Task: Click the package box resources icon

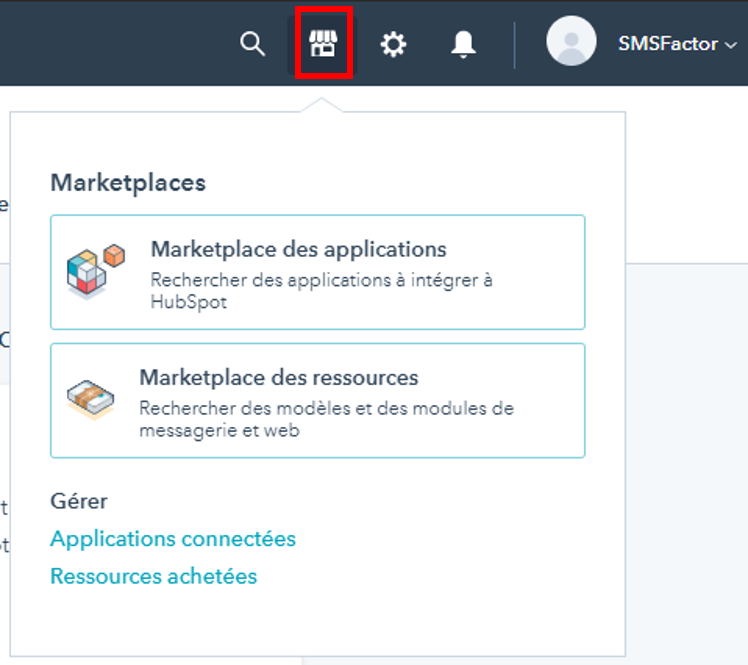Action: point(91,399)
